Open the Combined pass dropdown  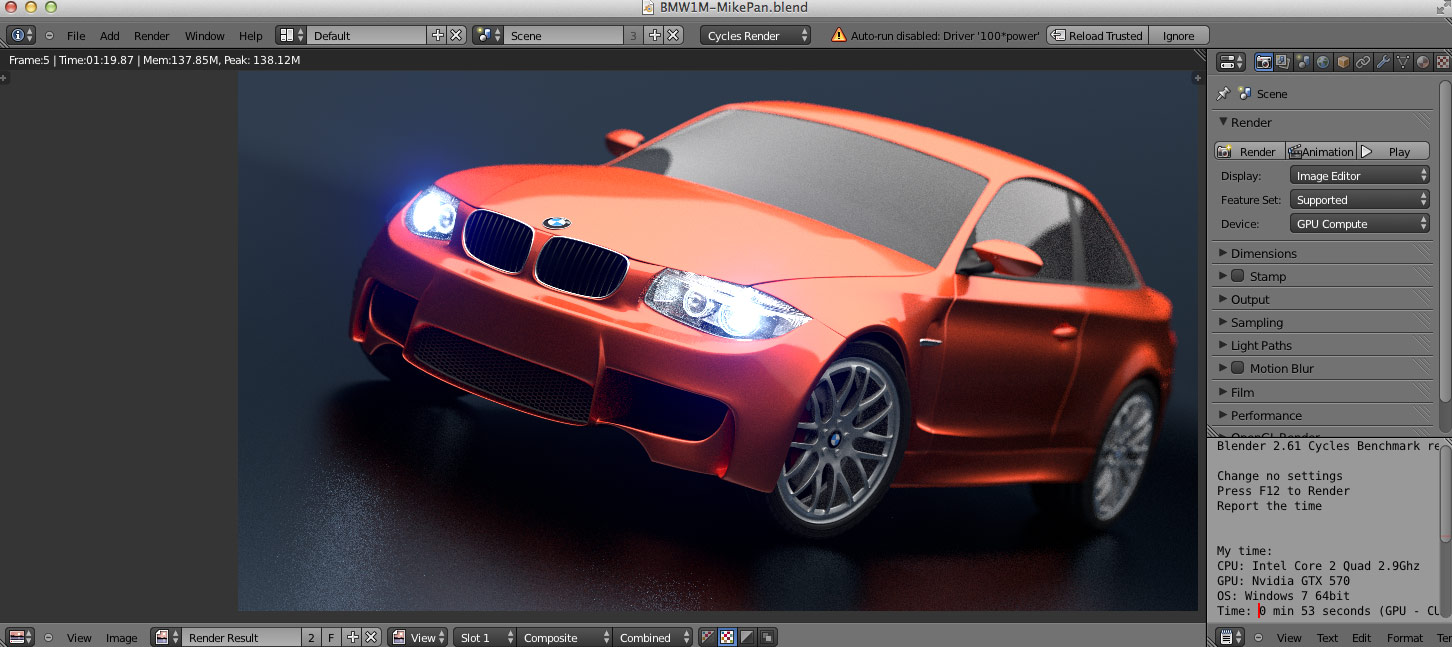coord(653,637)
